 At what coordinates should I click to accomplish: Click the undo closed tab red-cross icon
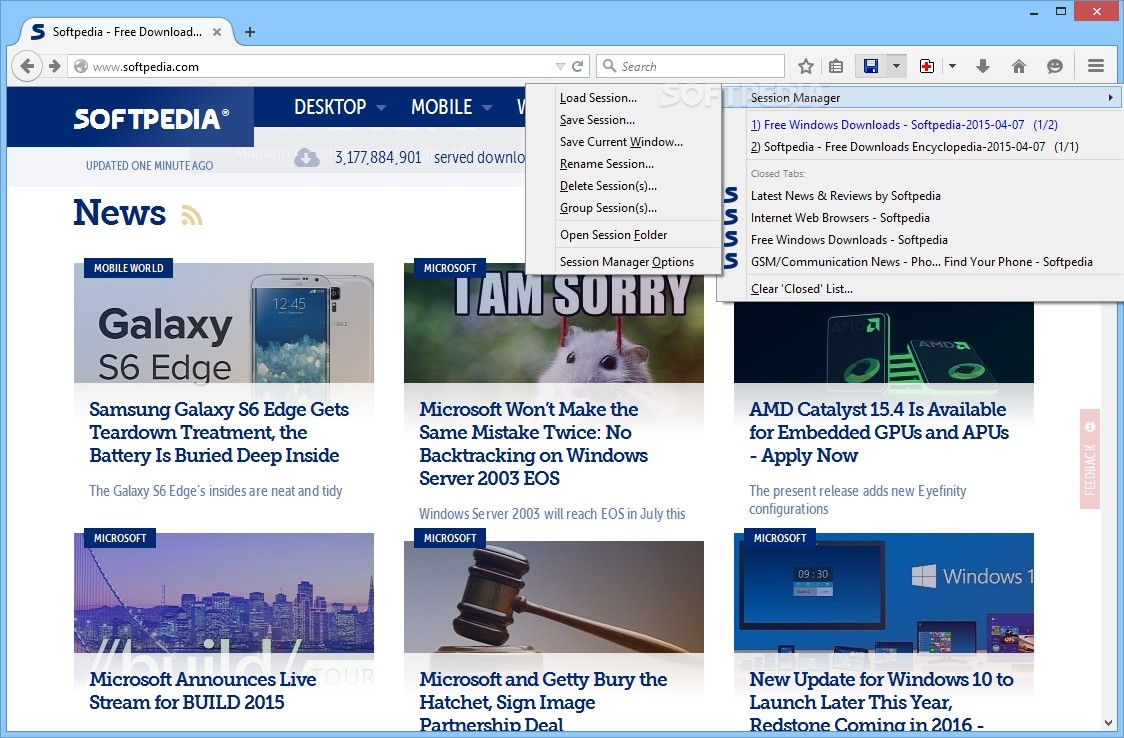tap(927, 66)
